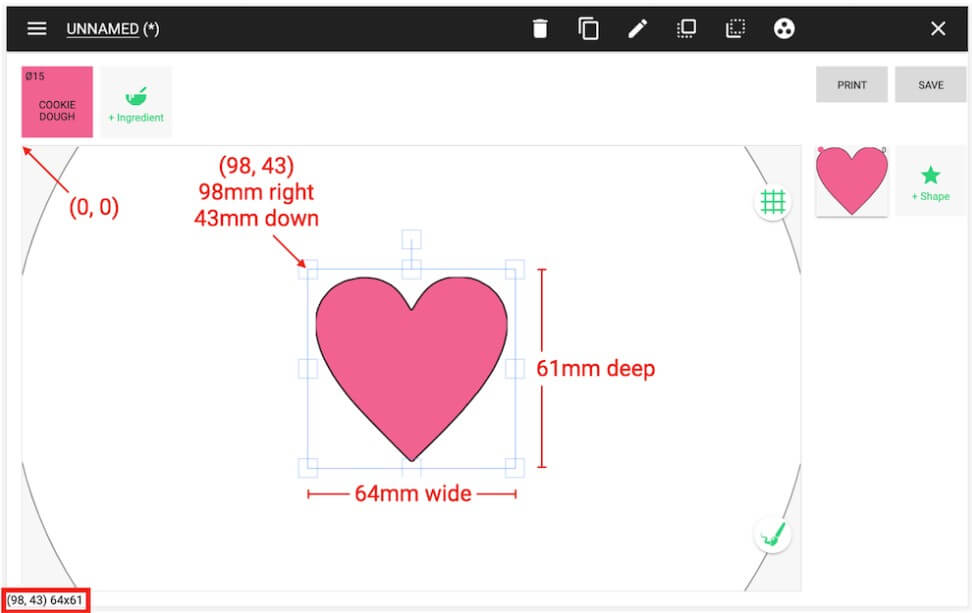Click the green brush button on canvas
Image resolution: width=972 pixels, height=613 pixels.
(x=772, y=534)
